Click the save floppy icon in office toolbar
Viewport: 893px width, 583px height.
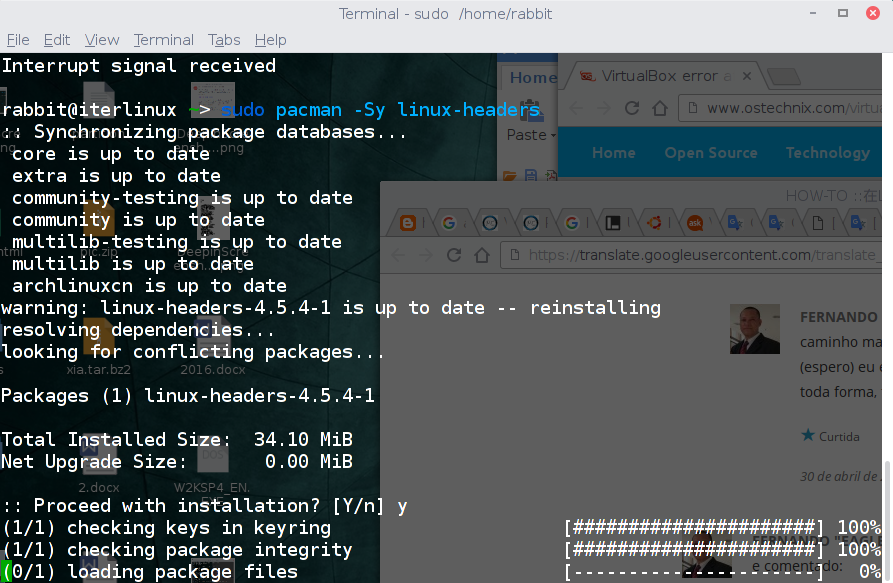531,175
